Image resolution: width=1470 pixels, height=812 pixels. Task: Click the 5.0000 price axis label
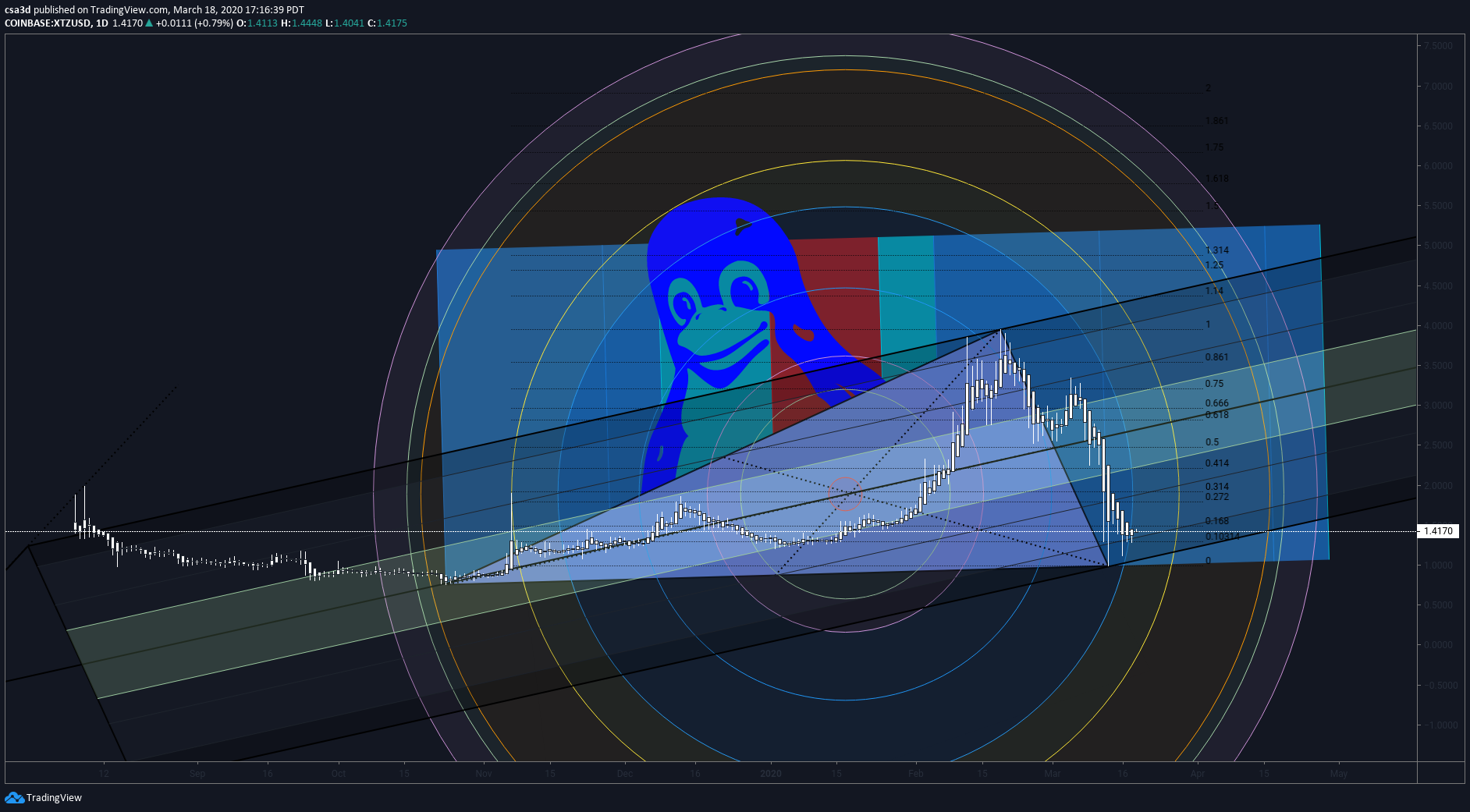(1438, 246)
